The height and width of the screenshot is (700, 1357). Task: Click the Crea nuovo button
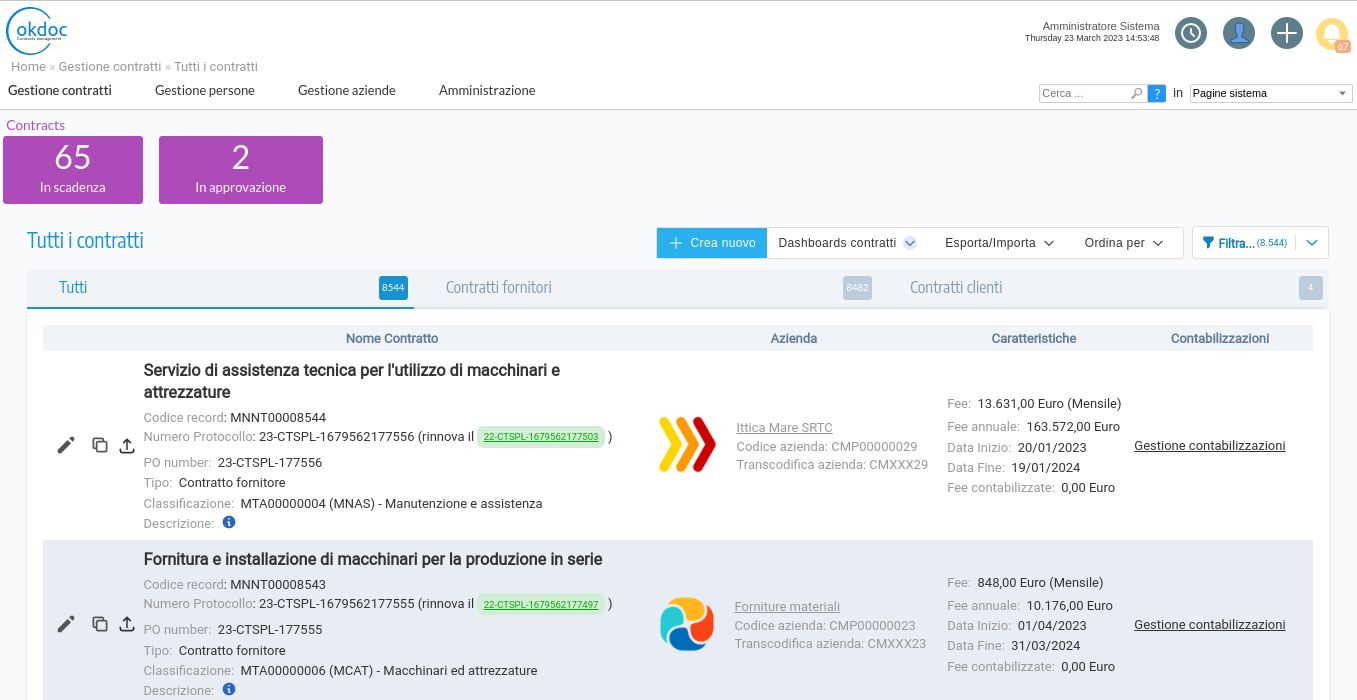click(712, 243)
